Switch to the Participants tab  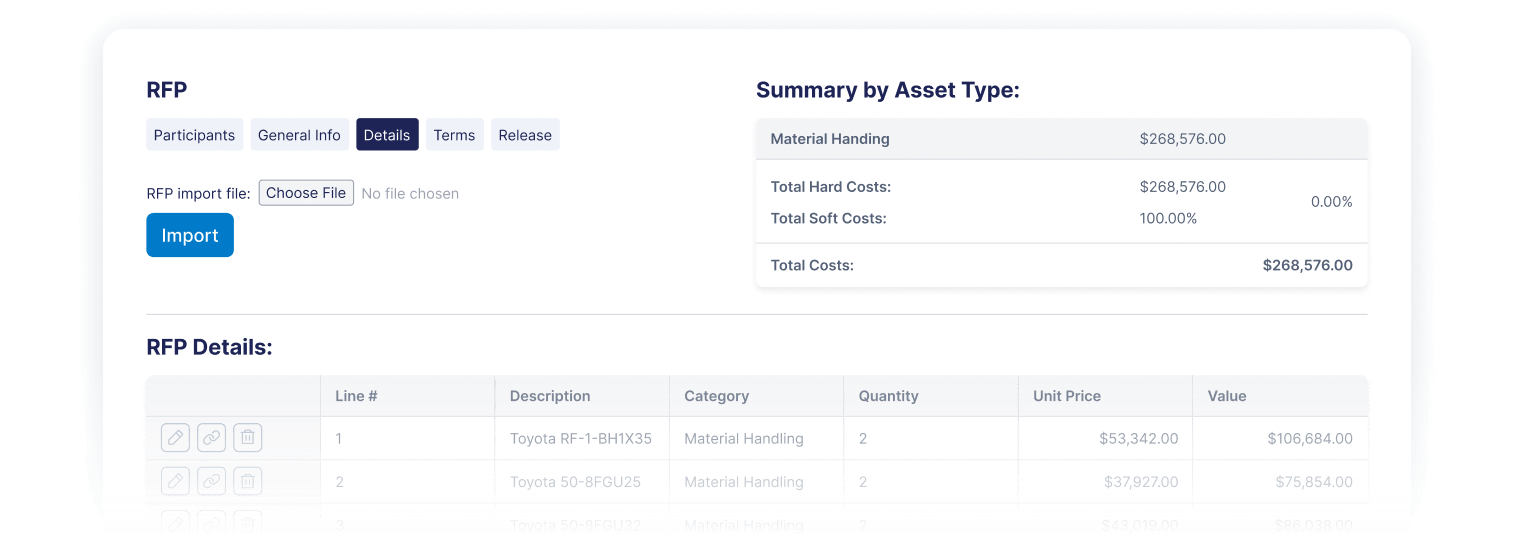194,135
